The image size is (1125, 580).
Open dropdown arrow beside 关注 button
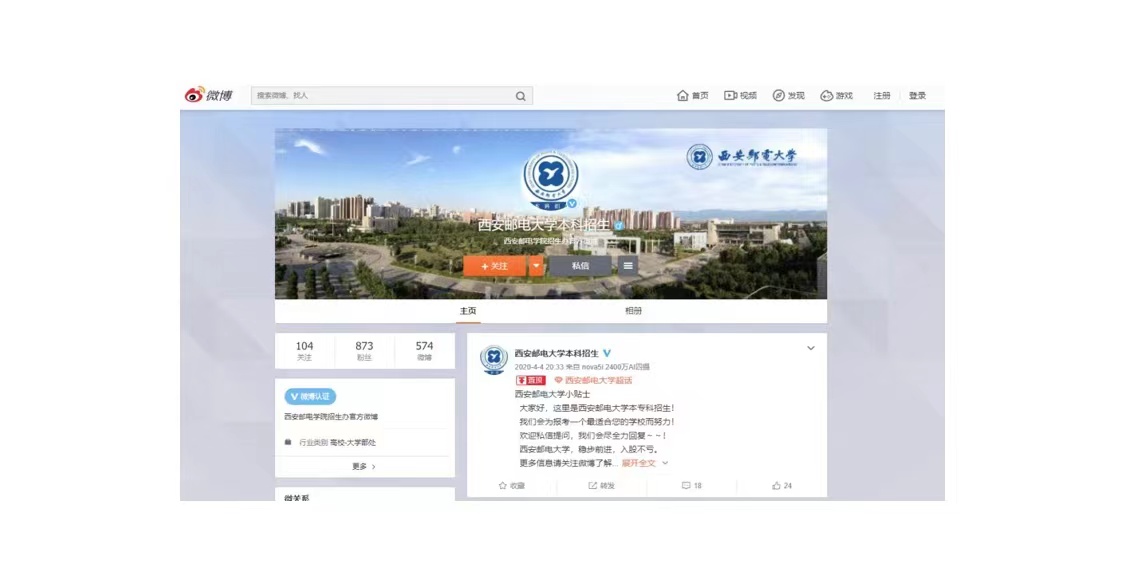pos(536,266)
